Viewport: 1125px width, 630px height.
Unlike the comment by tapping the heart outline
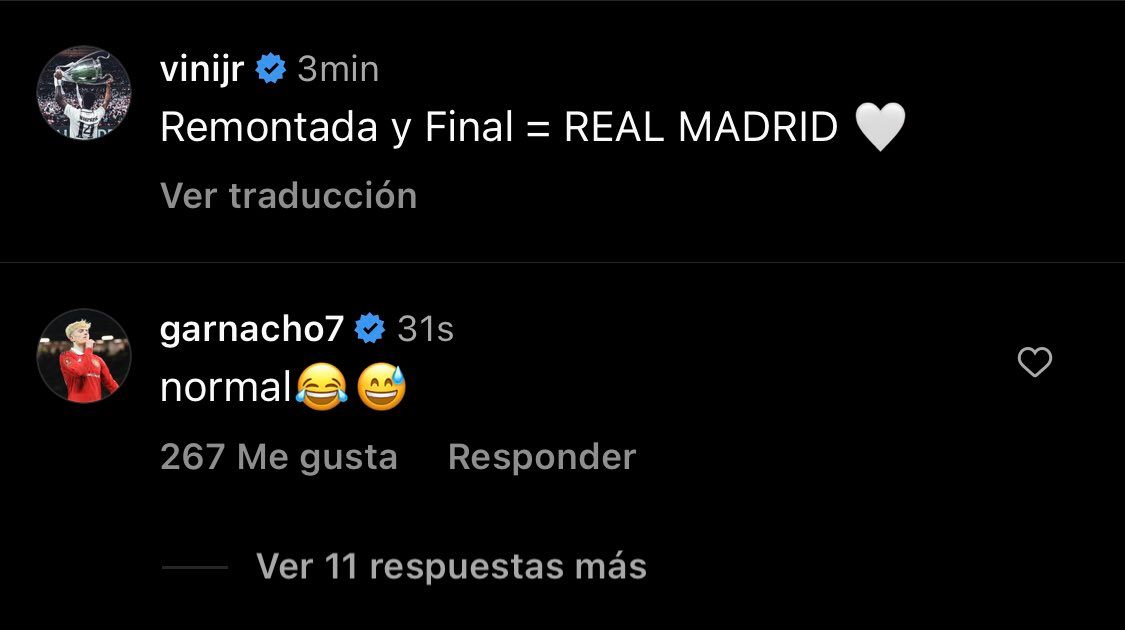pyautogui.click(x=1035, y=364)
